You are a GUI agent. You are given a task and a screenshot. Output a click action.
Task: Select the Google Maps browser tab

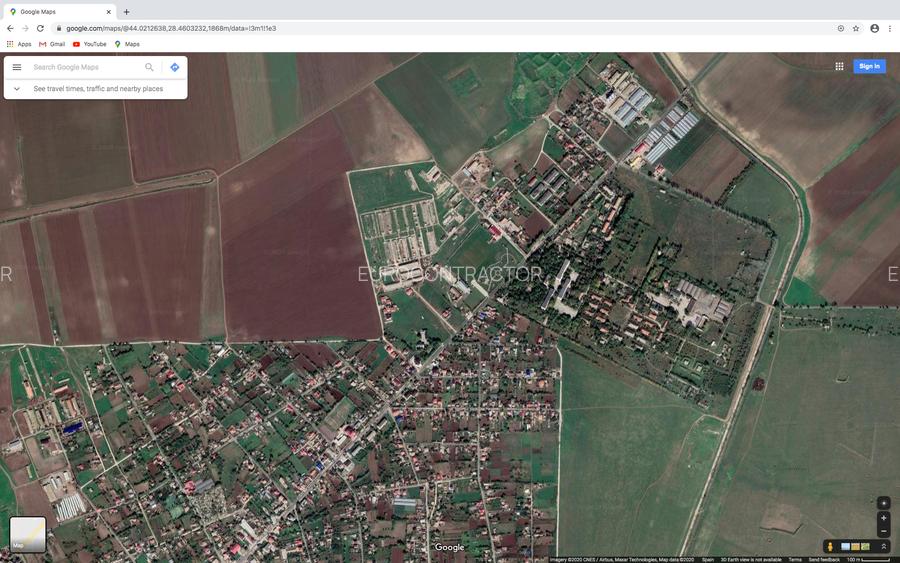click(x=60, y=12)
